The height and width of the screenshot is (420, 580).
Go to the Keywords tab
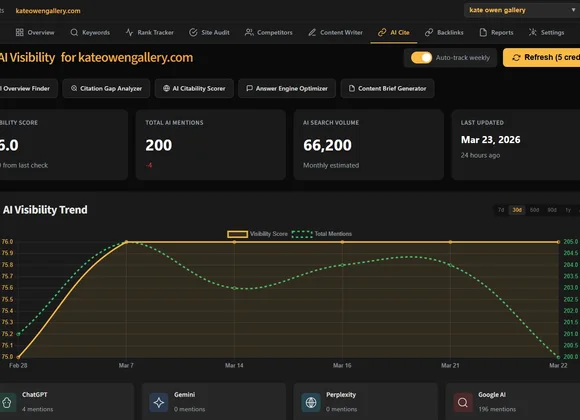tap(90, 33)
